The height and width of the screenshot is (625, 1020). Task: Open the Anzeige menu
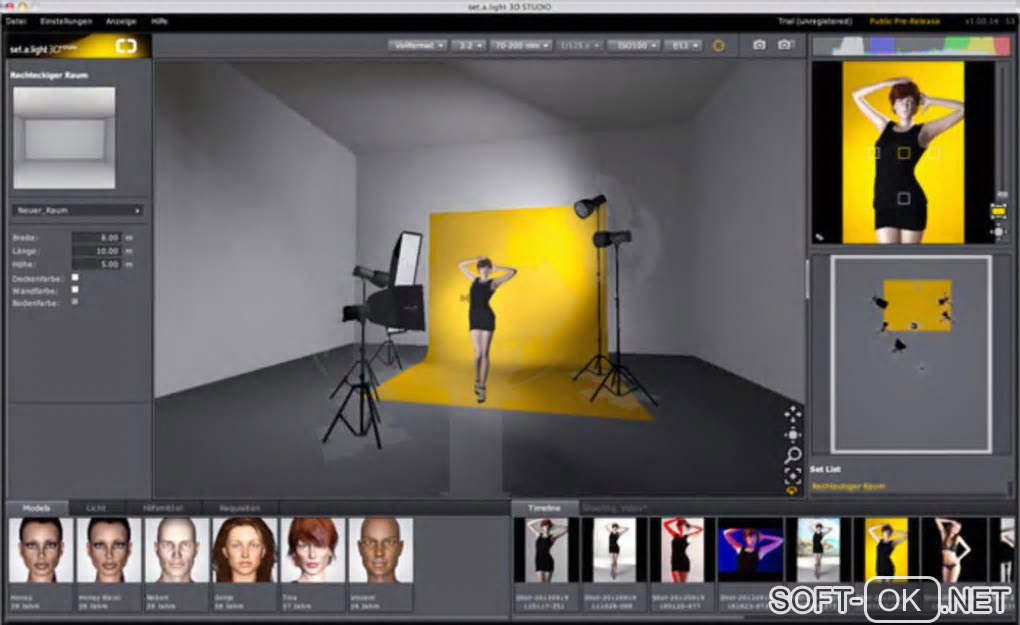click(x=121, y=21)
